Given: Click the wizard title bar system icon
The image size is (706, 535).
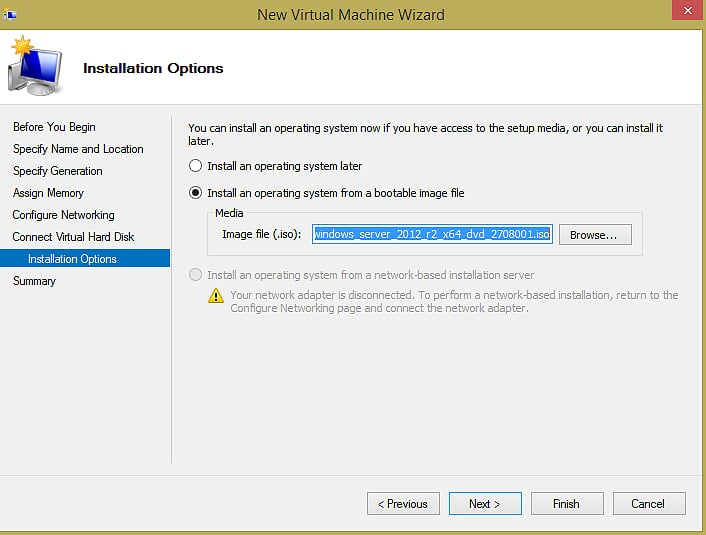Looking at the screenshot, I should click(11, 14).
